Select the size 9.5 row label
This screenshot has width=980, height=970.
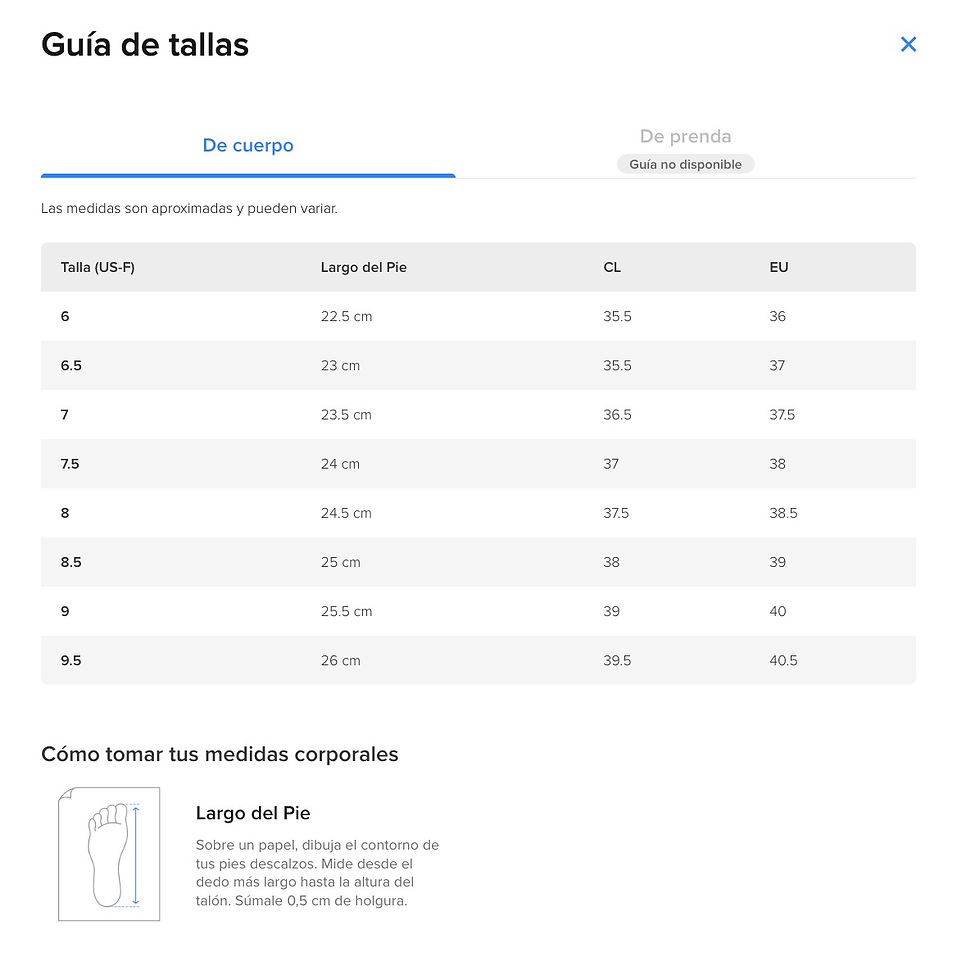71,661
